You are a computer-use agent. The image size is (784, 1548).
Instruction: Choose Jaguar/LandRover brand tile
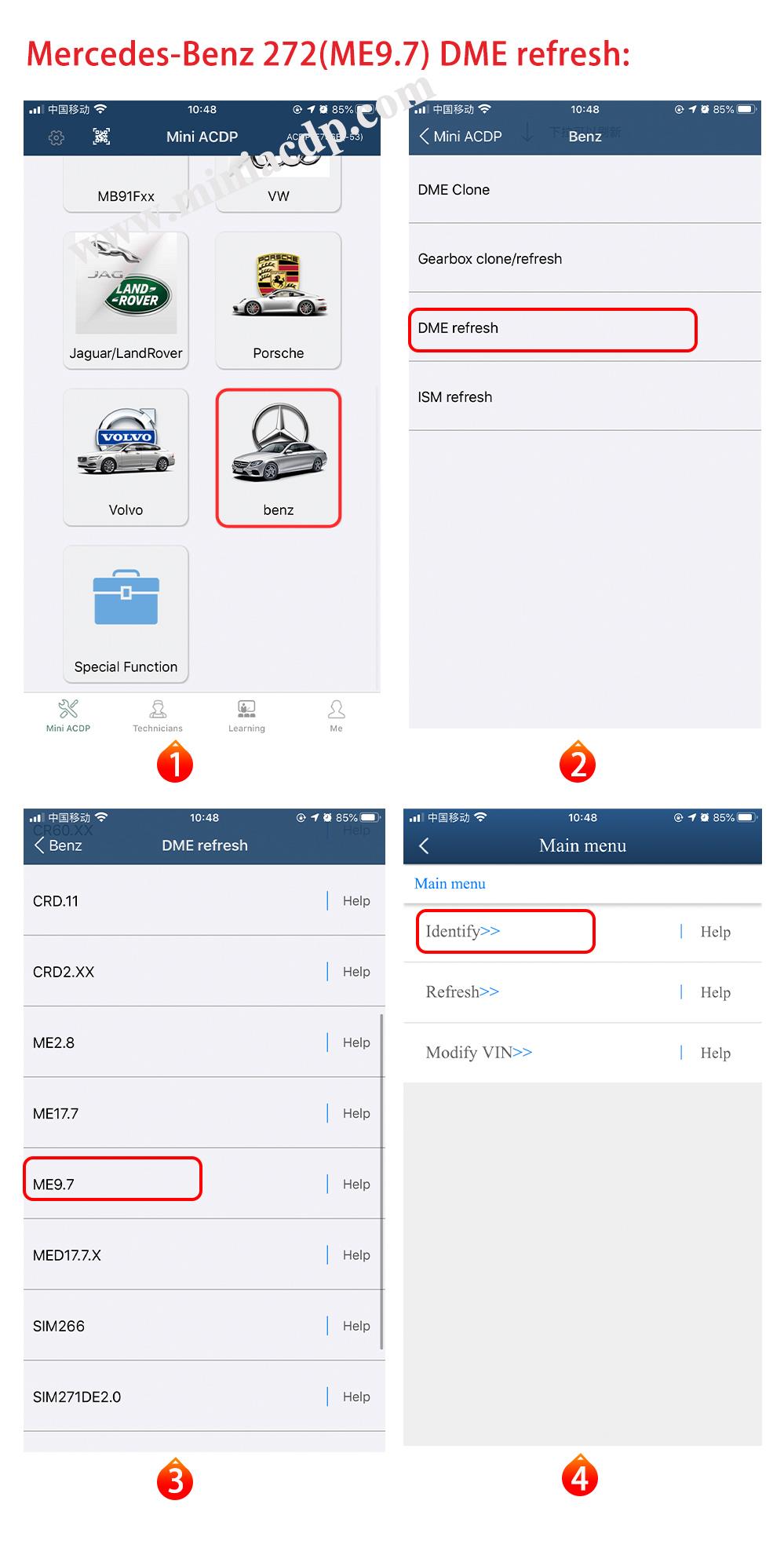tap(126, 301)
